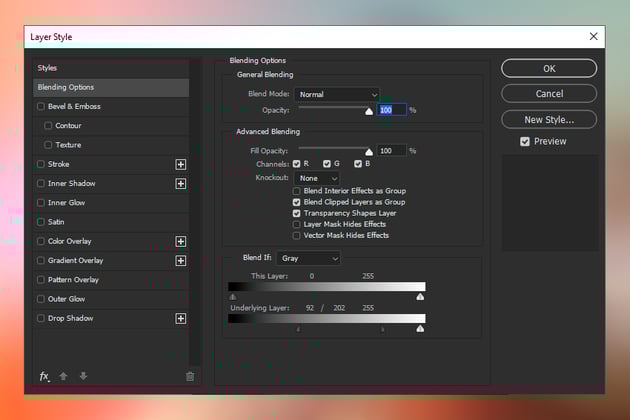
Task: Enable Outer Glow checkbox
Action: coord(41,299)
